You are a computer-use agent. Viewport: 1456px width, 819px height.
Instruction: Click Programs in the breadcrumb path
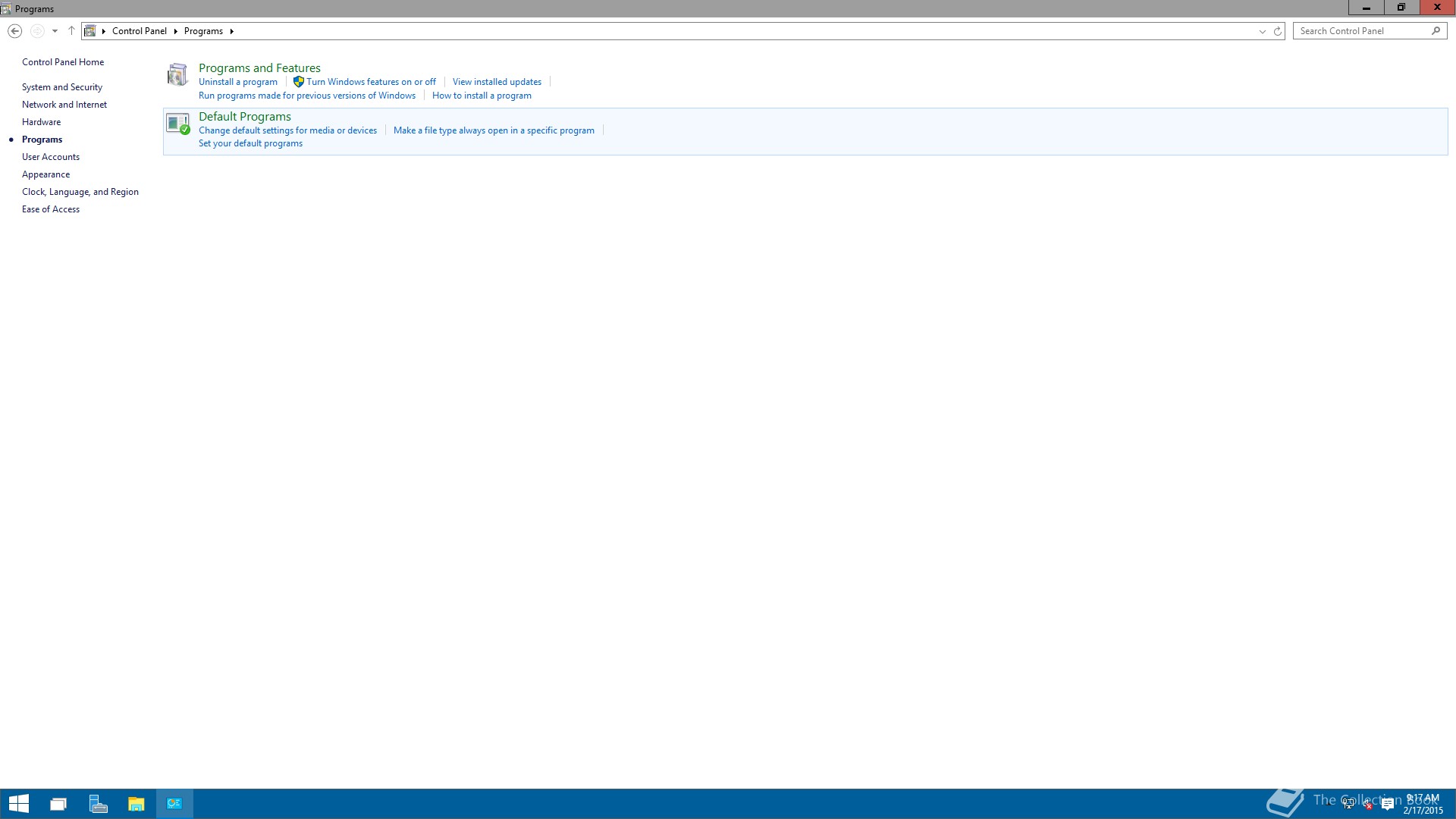(x=203, y=31)
